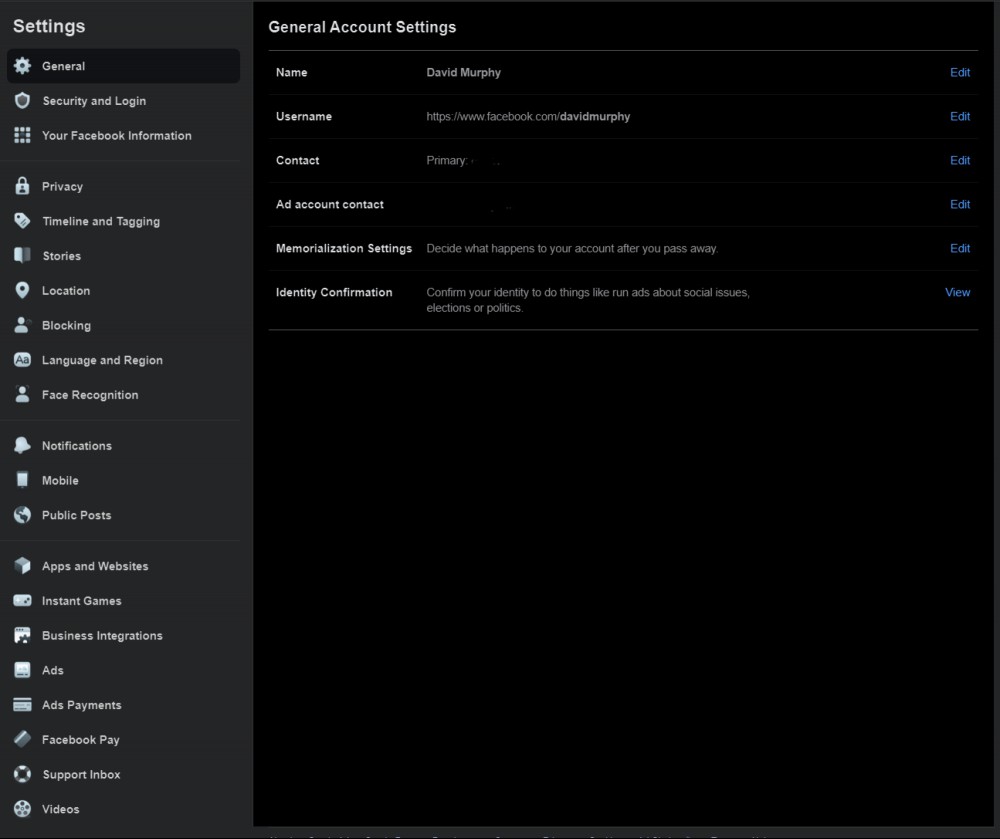Click the name value David Murphy
The width and height of the screenshot is (1000, 839).
click(x=464, y=73)
